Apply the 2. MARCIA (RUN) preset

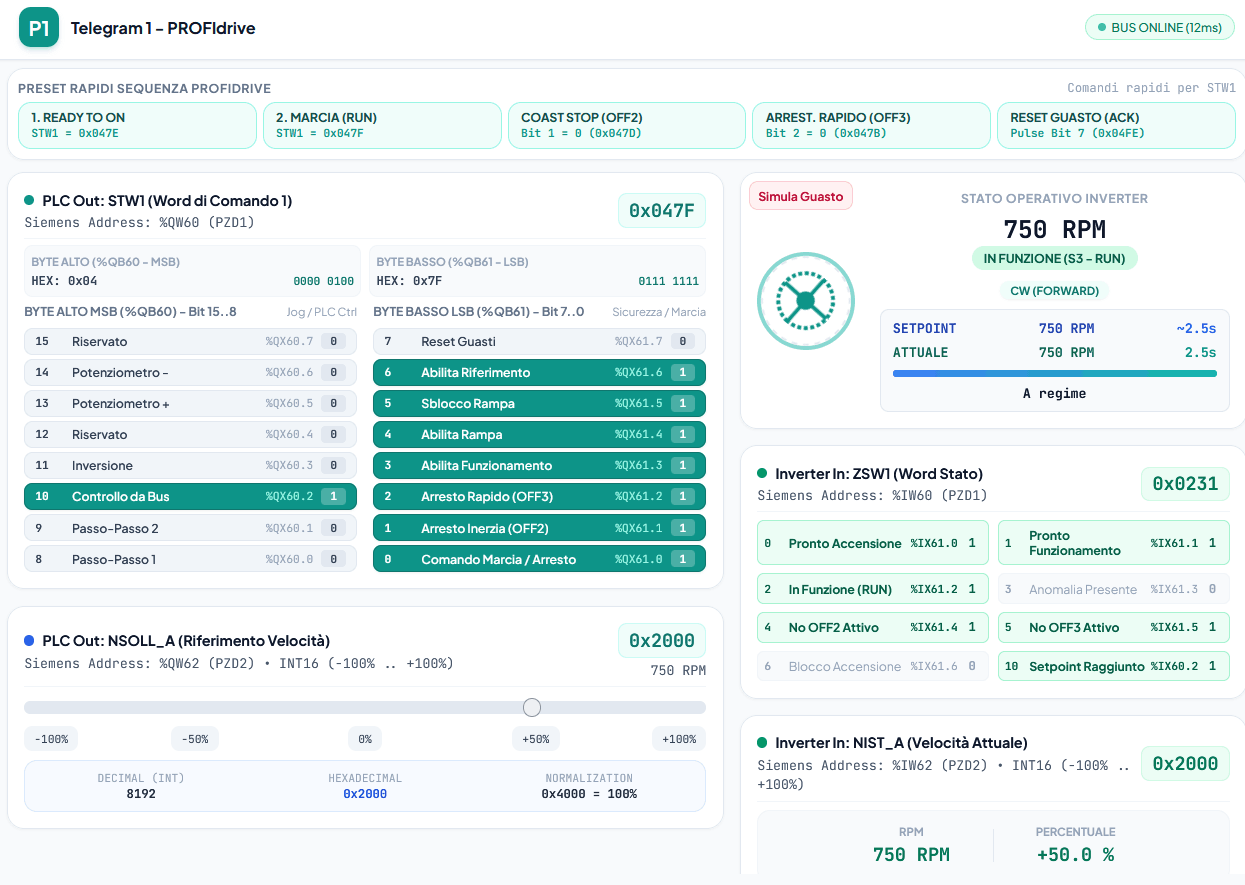point(382,125)
